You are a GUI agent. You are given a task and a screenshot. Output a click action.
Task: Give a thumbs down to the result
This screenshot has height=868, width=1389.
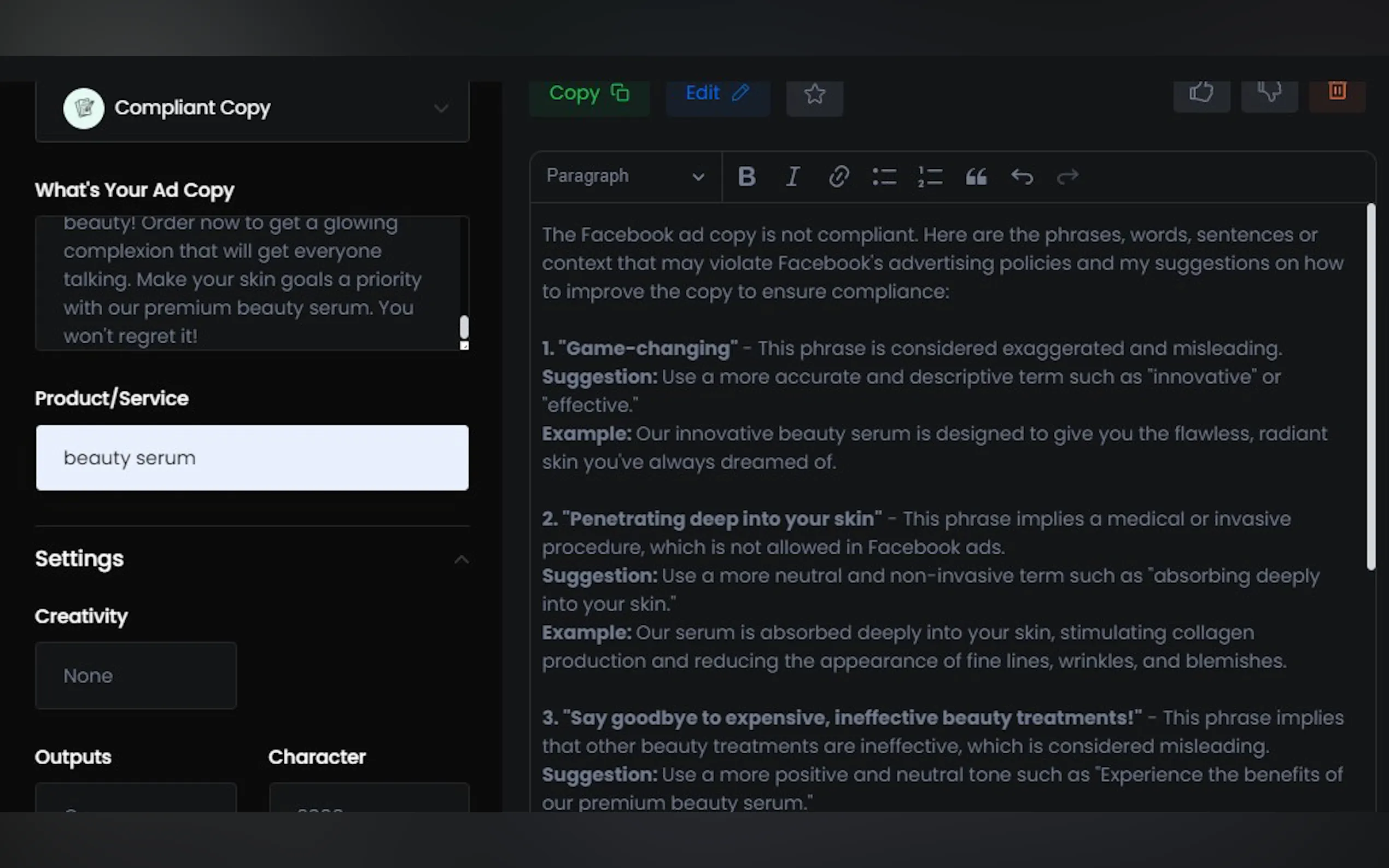(x=1270, y=93)
